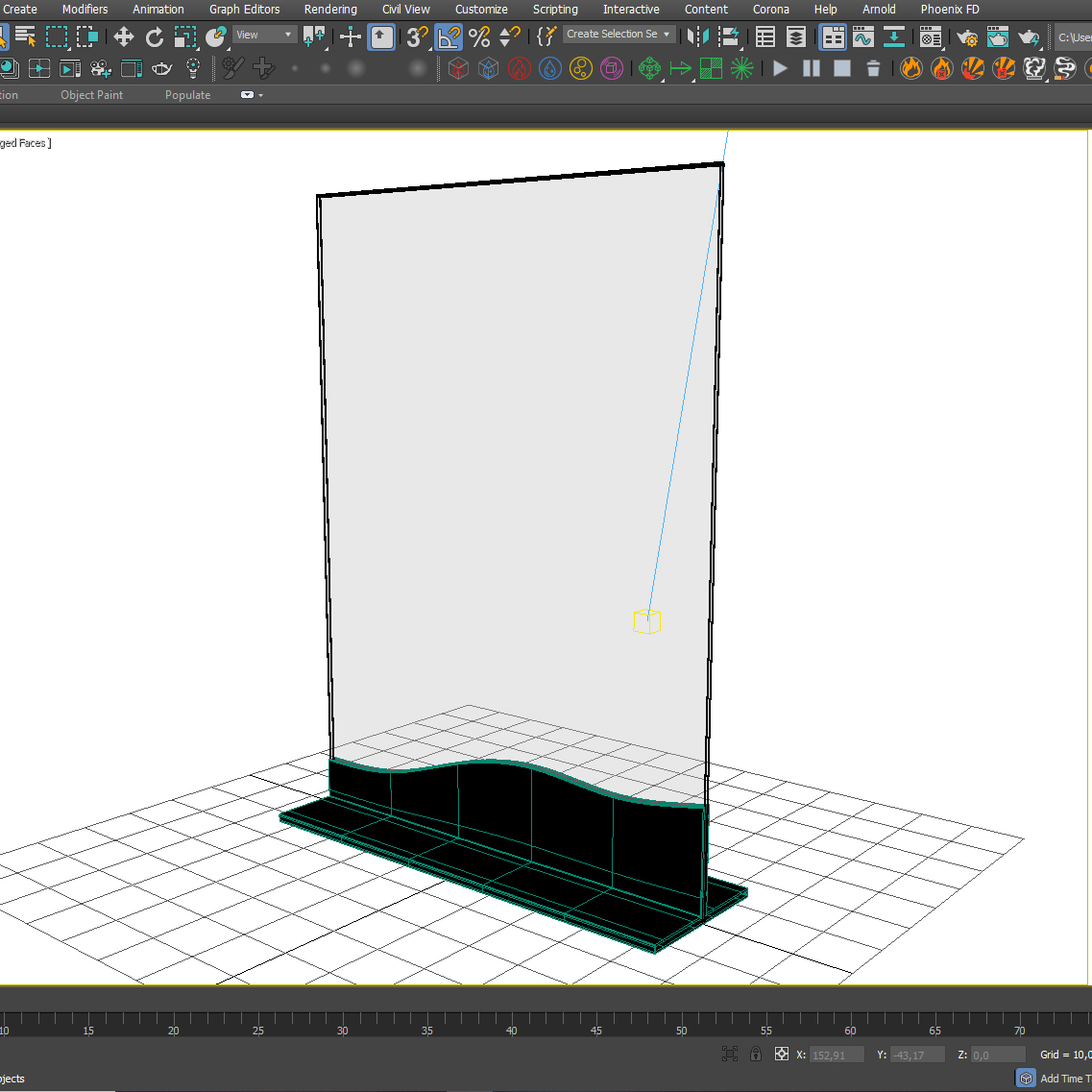The height and width of the screenshot is (1092, 1092).
Task: Toggle Angle Snap on or off
Action: 449,37
